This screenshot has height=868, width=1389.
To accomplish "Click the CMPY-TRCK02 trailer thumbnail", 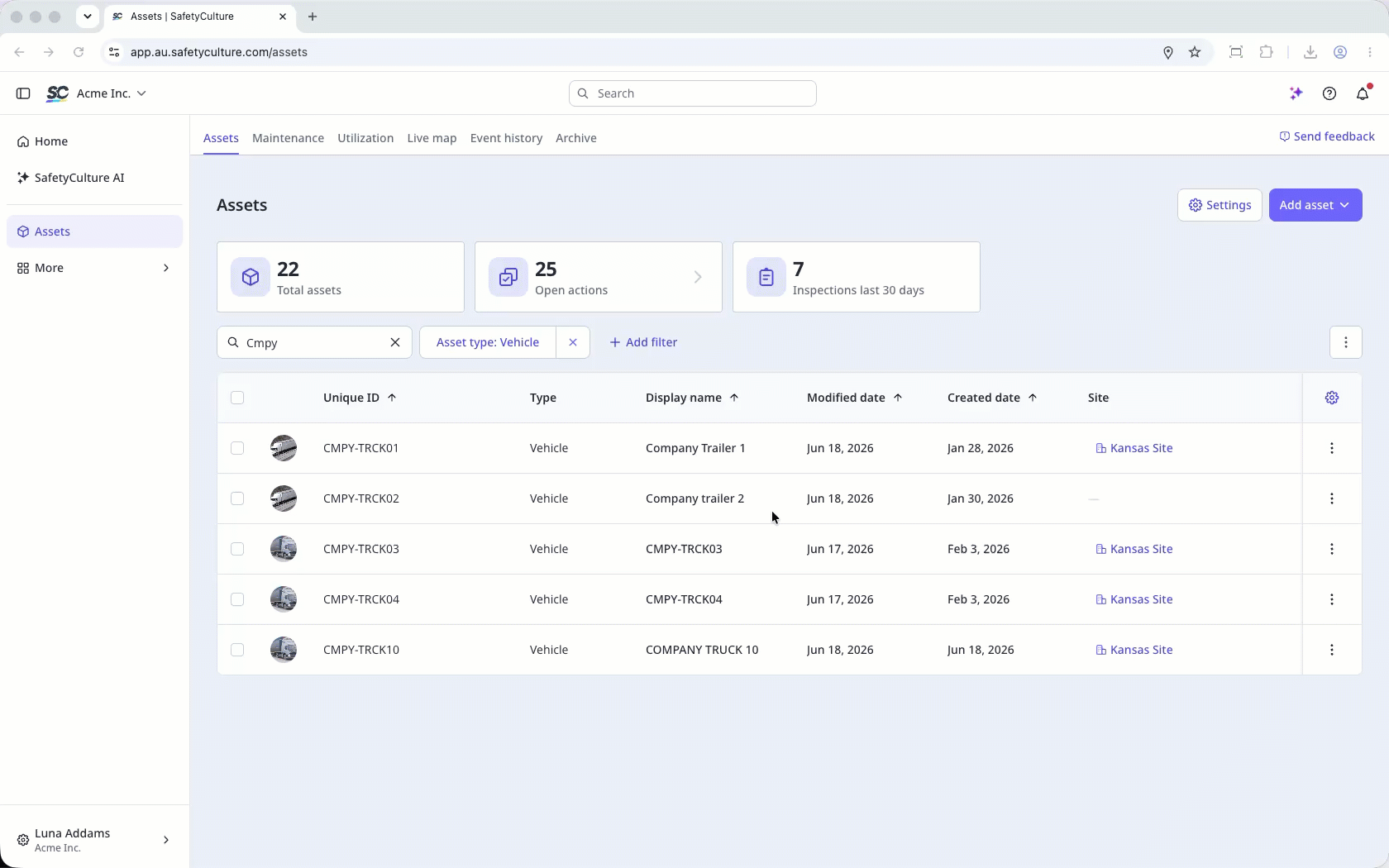I will pyautogui.click(x=284, y=498).
